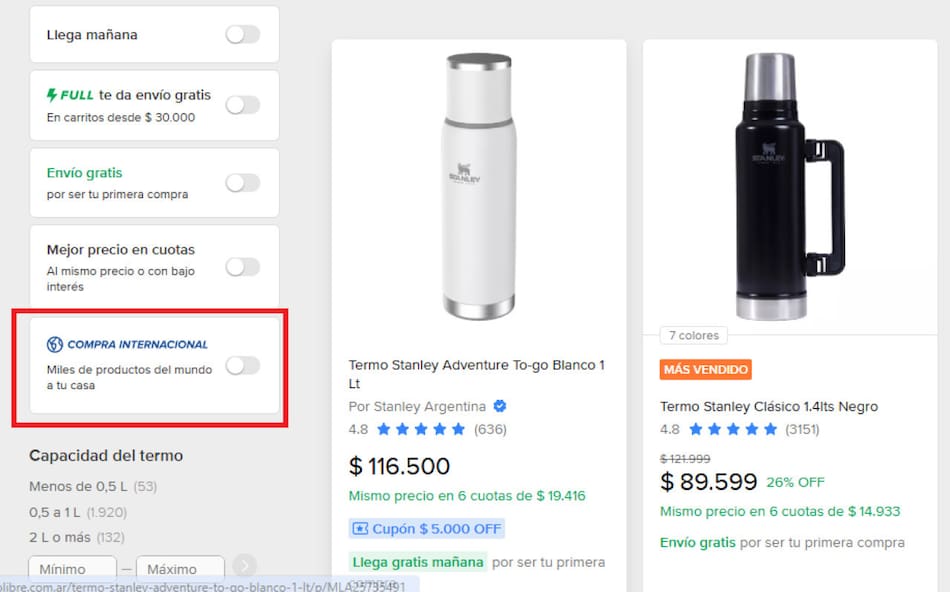Activate the Compra internacional toggle
950x592 pixels.
(x=241, y=367)
